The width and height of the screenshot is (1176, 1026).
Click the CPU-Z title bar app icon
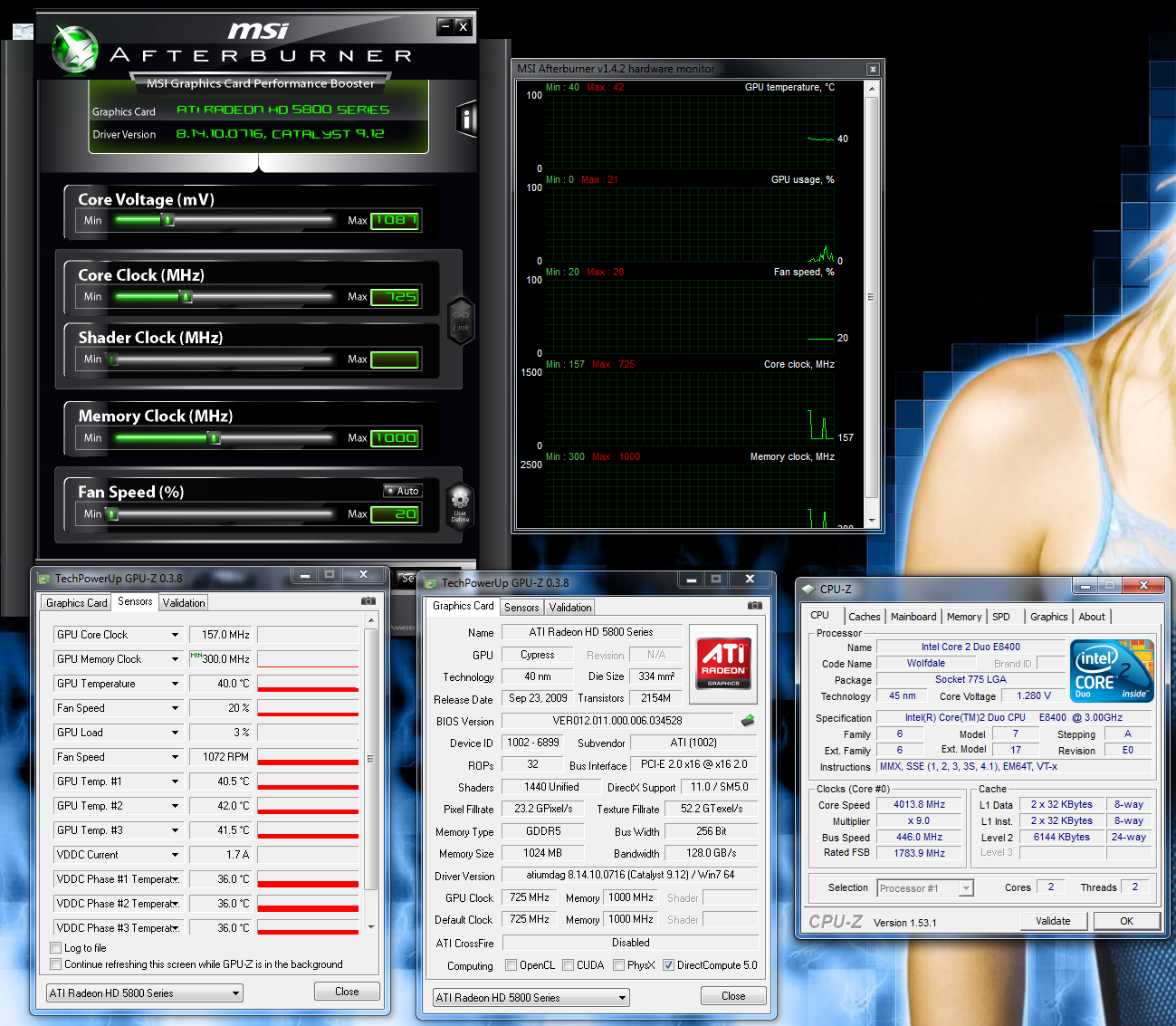point(808,589)
